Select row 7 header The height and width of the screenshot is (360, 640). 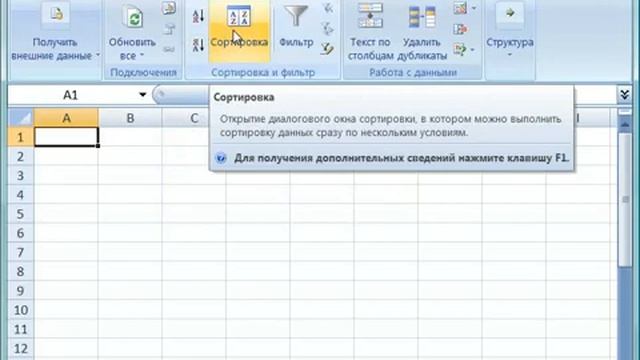20,252
